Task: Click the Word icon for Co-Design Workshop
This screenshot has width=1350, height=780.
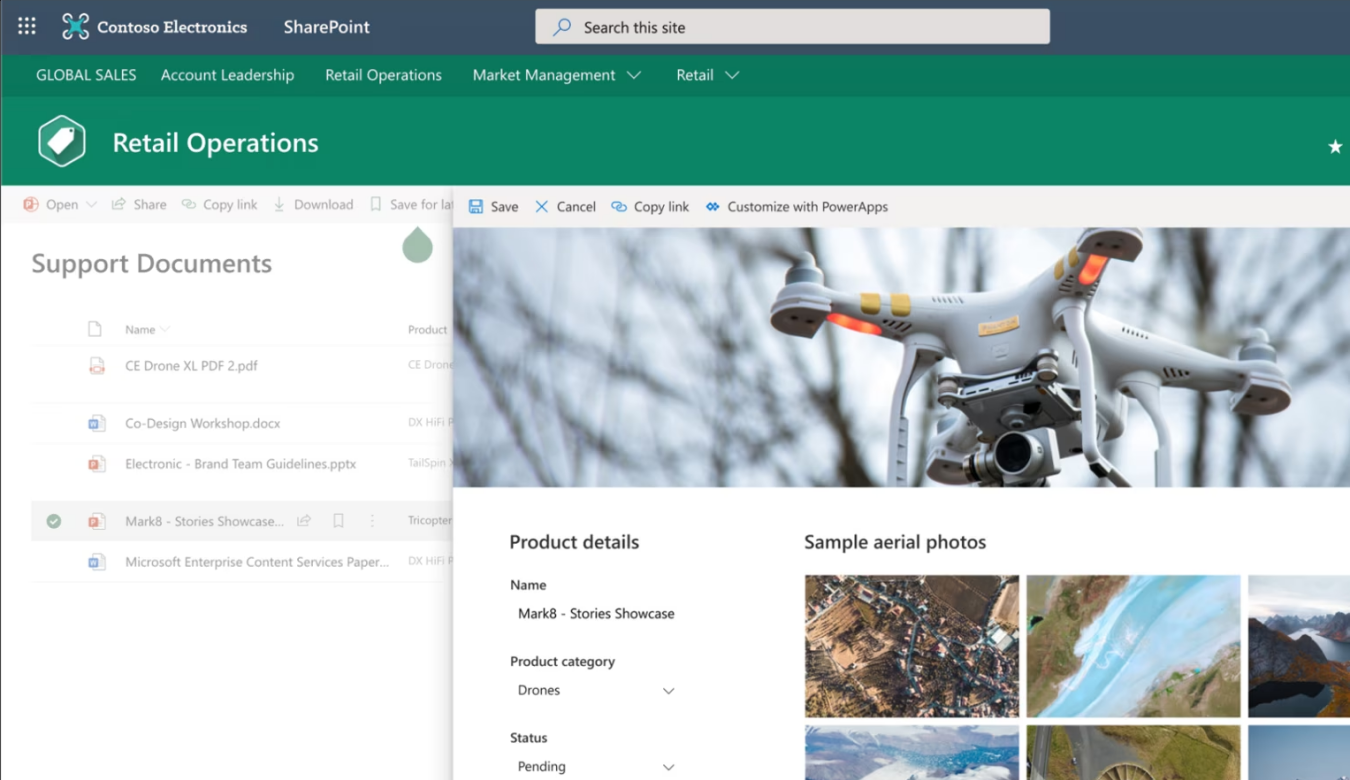Action: click(96, 423)
